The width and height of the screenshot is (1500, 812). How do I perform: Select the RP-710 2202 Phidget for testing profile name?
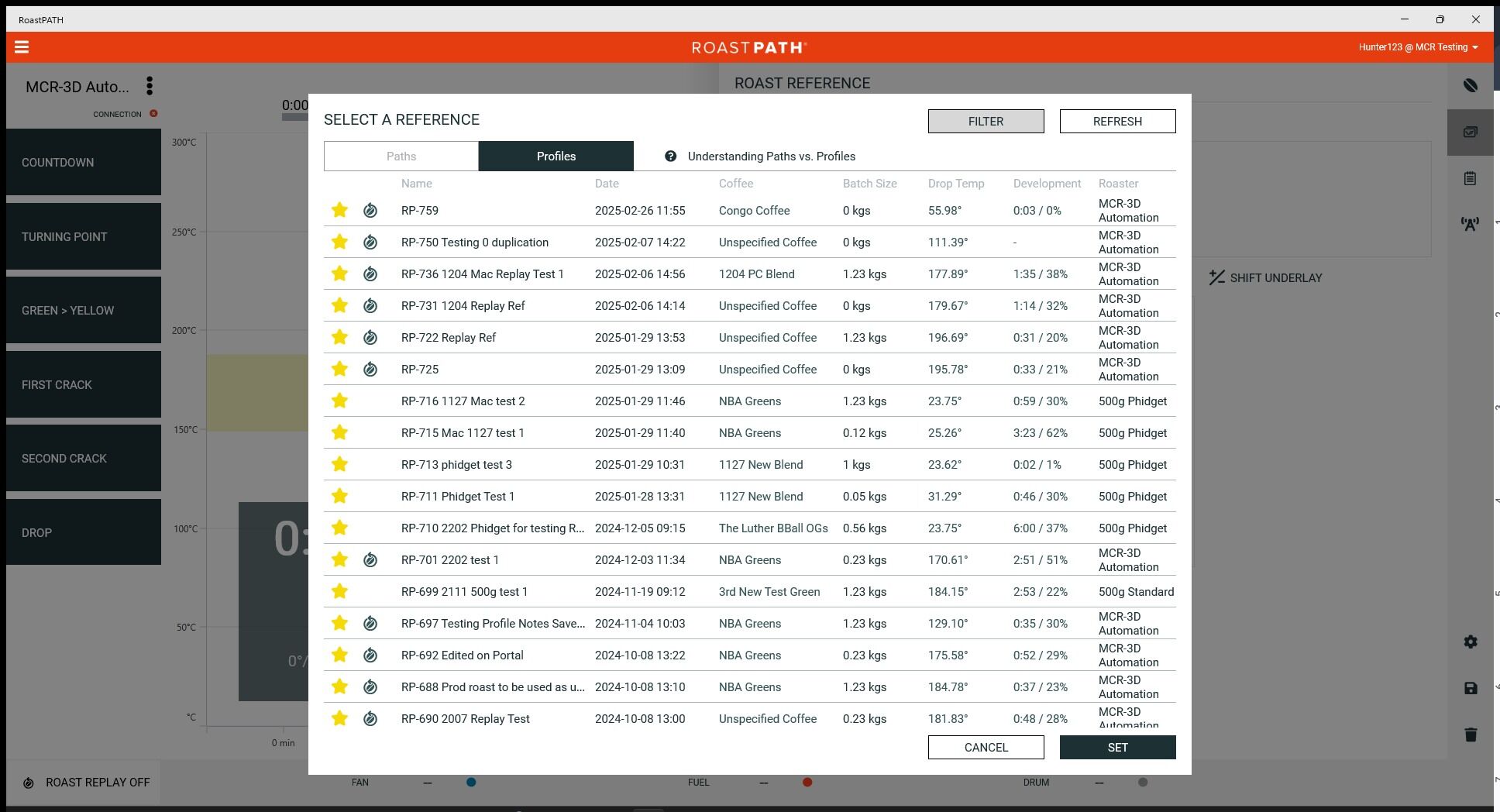tap(493, 528)
